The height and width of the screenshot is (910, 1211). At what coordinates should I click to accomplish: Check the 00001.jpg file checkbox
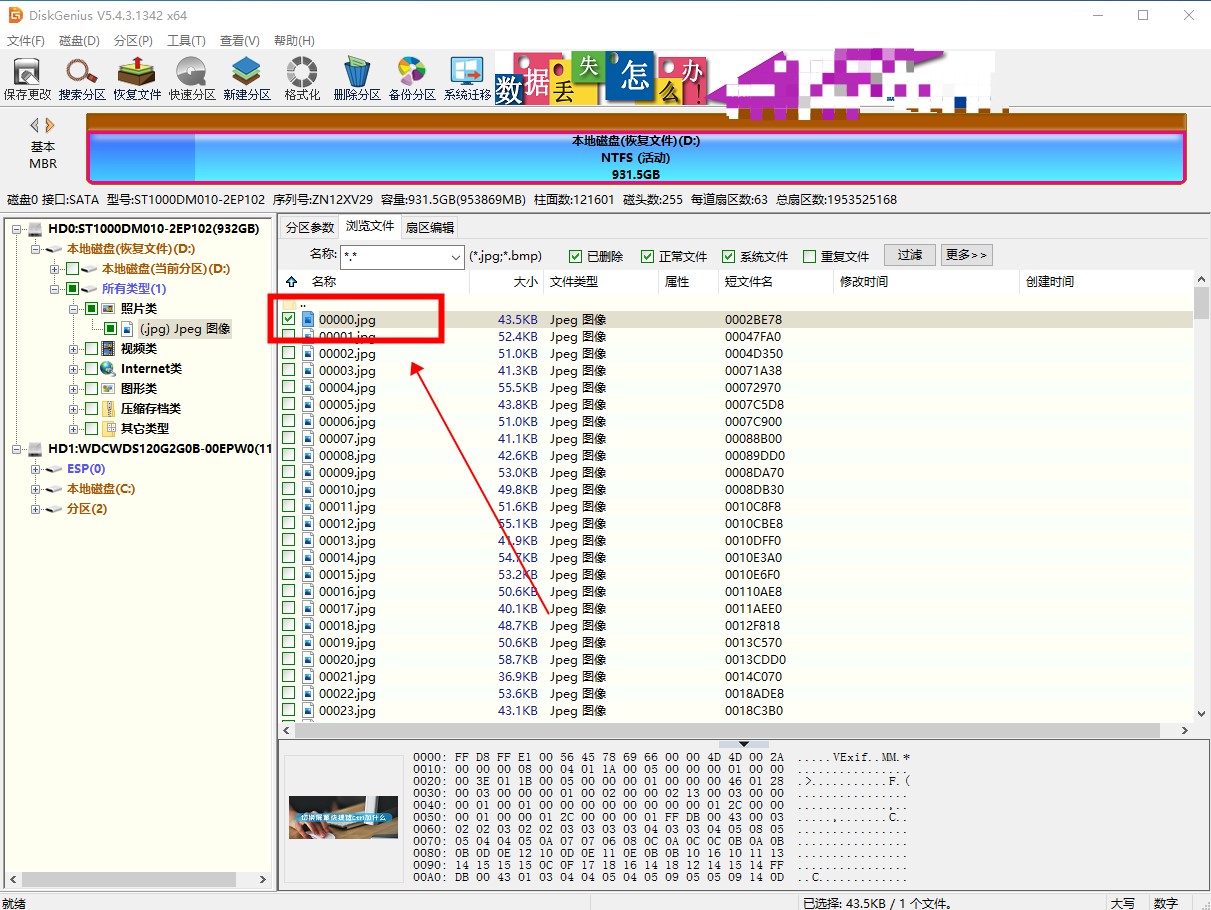[x=289, y=337]
